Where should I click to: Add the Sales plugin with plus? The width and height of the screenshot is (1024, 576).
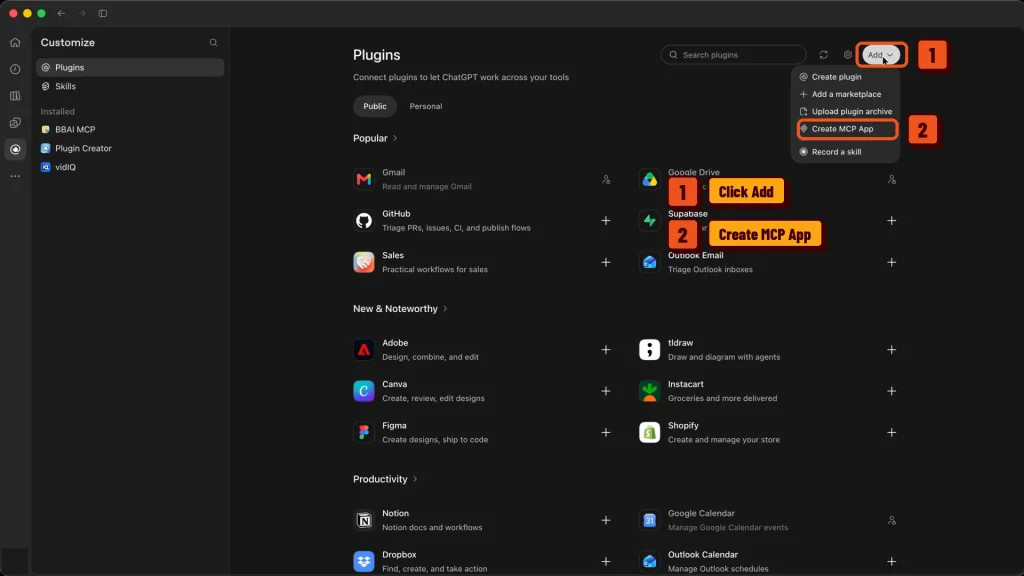coord(606,263)
